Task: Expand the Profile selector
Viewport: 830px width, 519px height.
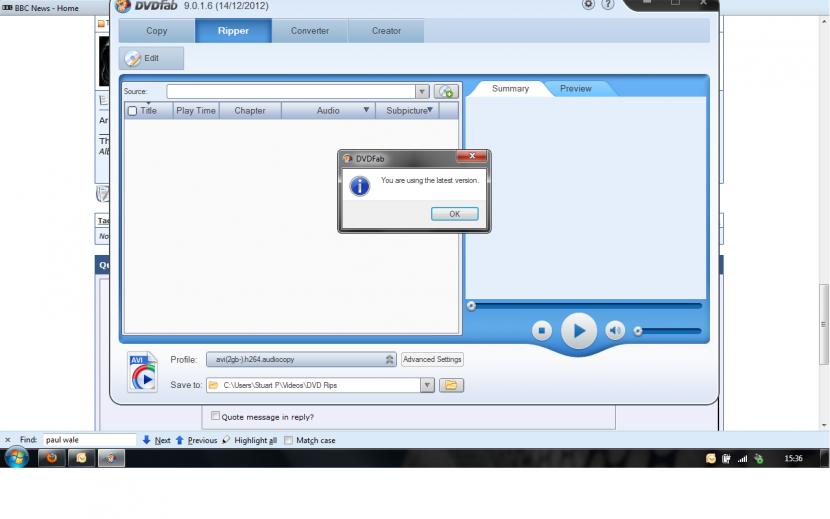Action: coord(390,360)
